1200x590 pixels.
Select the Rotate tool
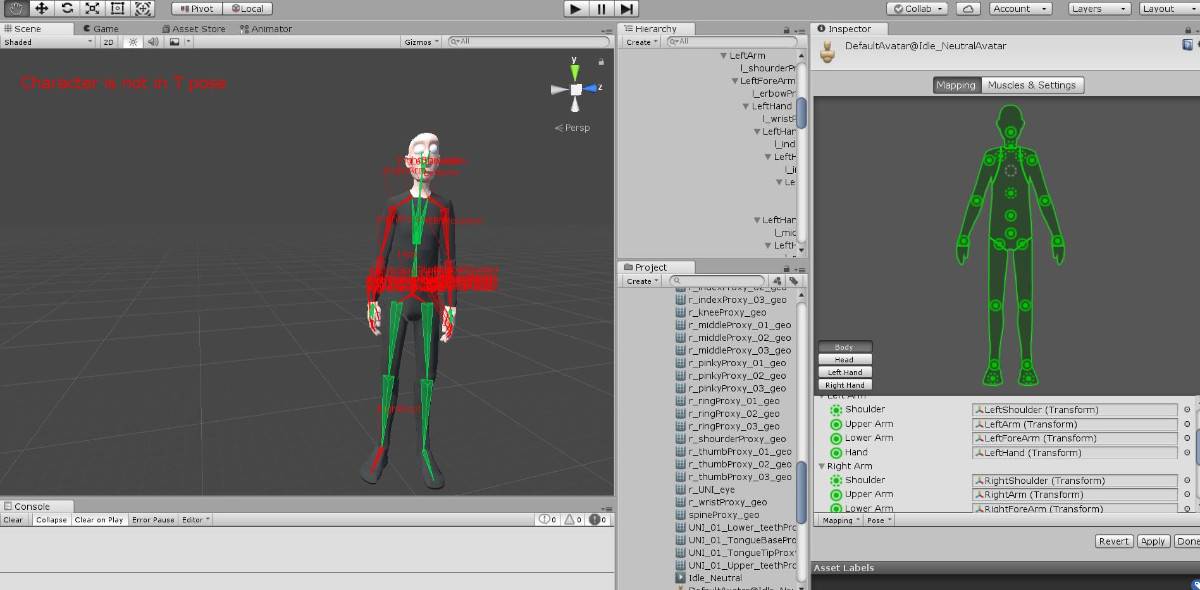point(67,8)
